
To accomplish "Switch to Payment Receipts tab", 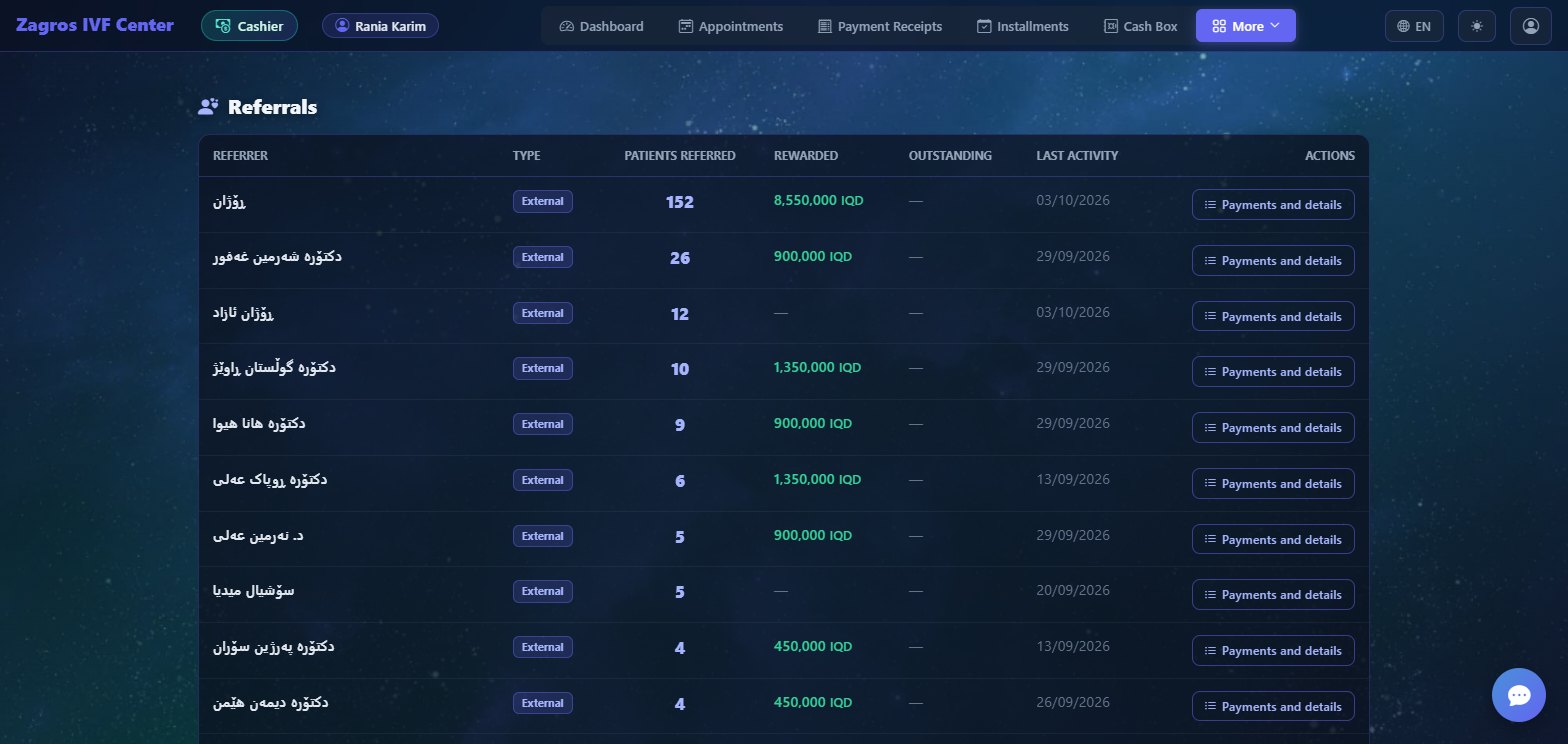I will (x=879, y=26).
